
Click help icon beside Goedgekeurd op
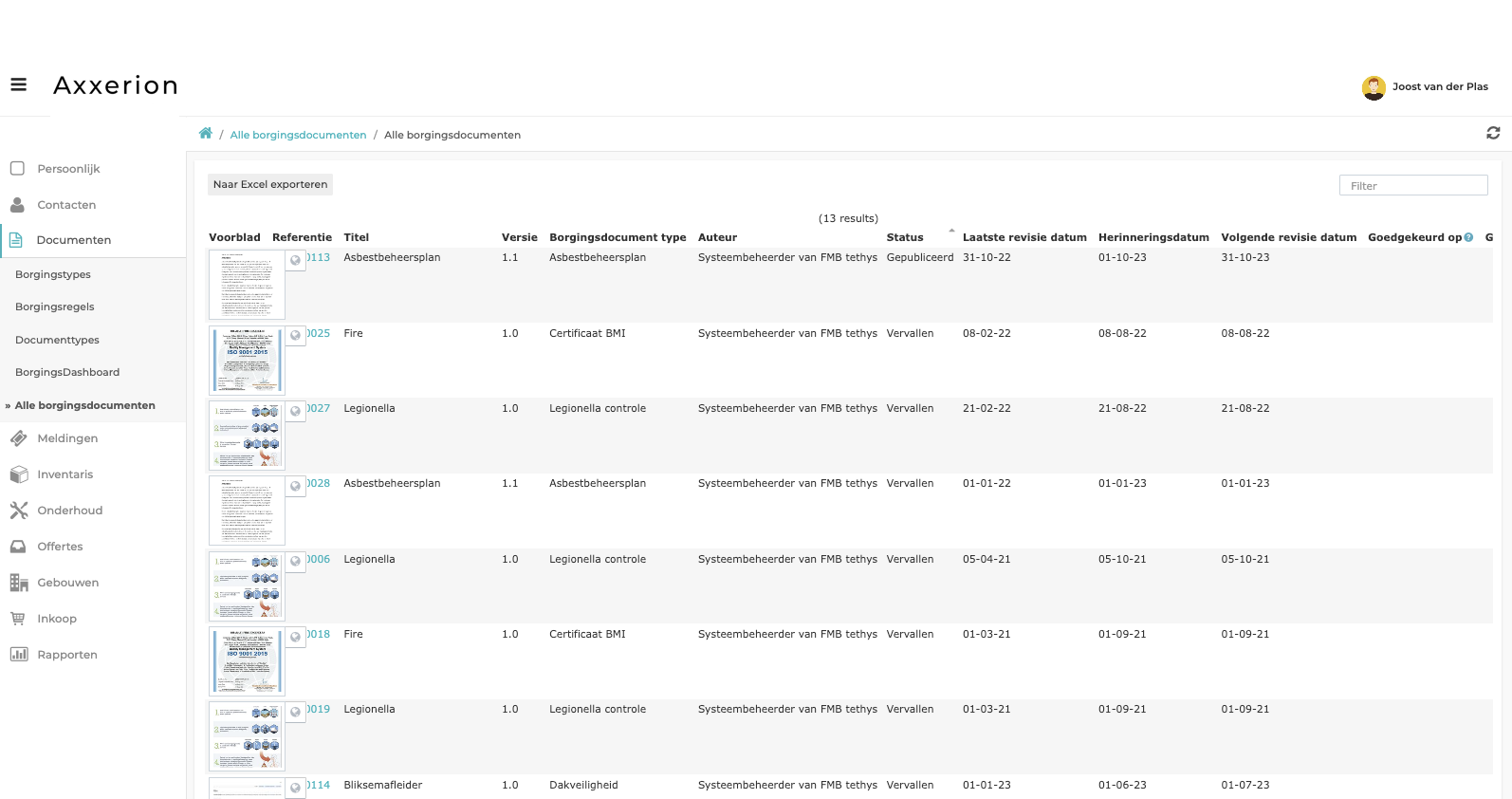1468,237
